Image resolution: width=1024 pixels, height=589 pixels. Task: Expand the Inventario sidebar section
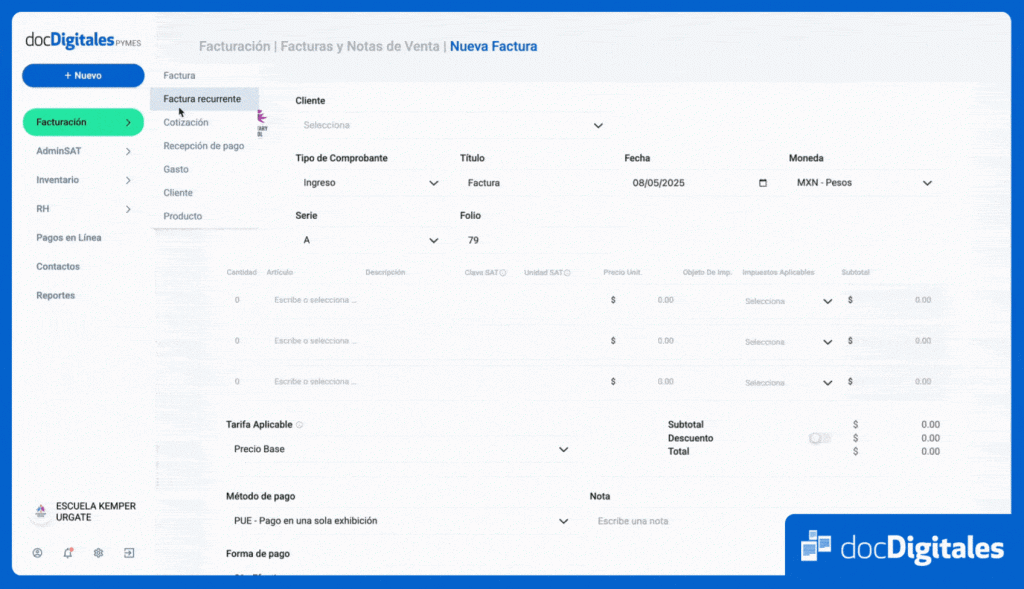tap(83, 180)
